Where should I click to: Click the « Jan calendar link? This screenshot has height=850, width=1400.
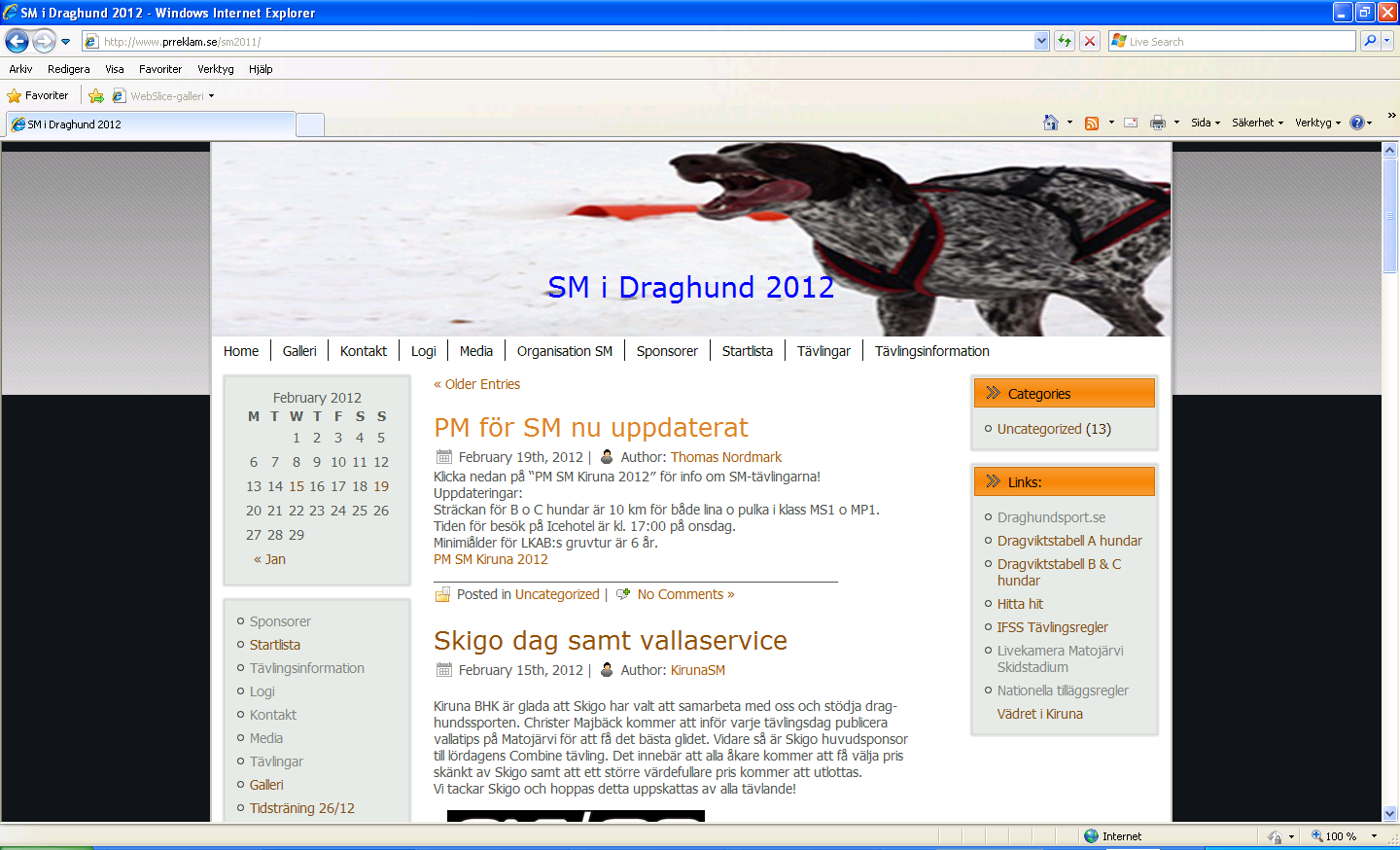click(269, 559)
